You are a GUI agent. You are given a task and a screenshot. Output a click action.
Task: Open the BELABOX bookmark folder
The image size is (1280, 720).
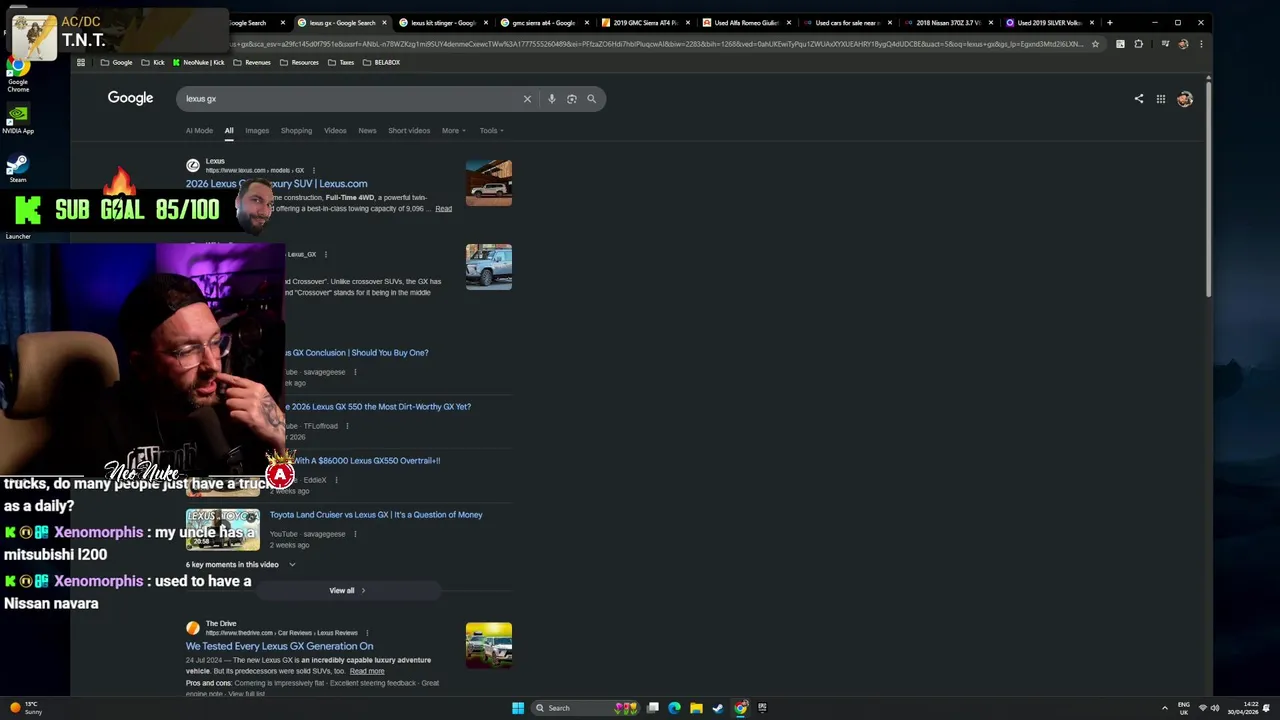coord(381,62)
